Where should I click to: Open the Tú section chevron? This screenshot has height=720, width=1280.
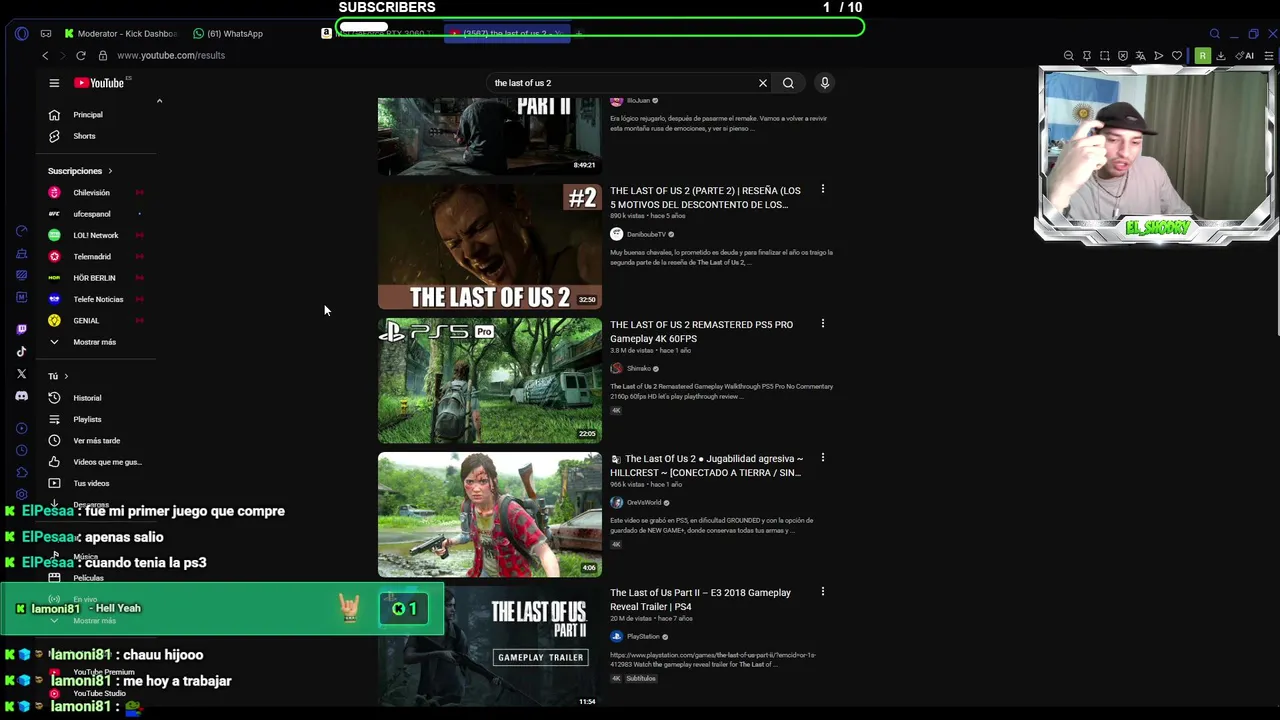(66, 376)
